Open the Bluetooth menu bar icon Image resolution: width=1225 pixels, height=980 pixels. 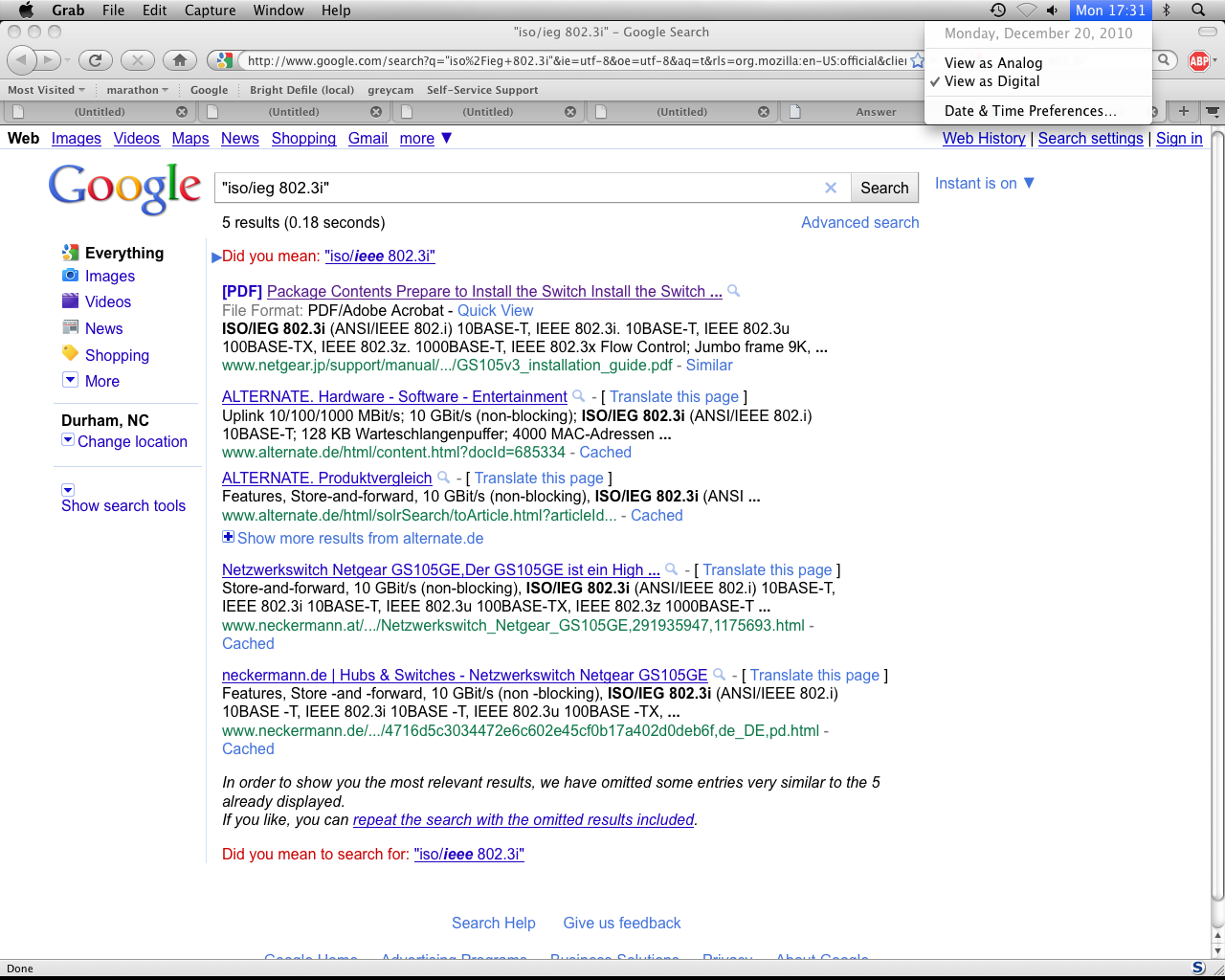tap(1167, 10)
